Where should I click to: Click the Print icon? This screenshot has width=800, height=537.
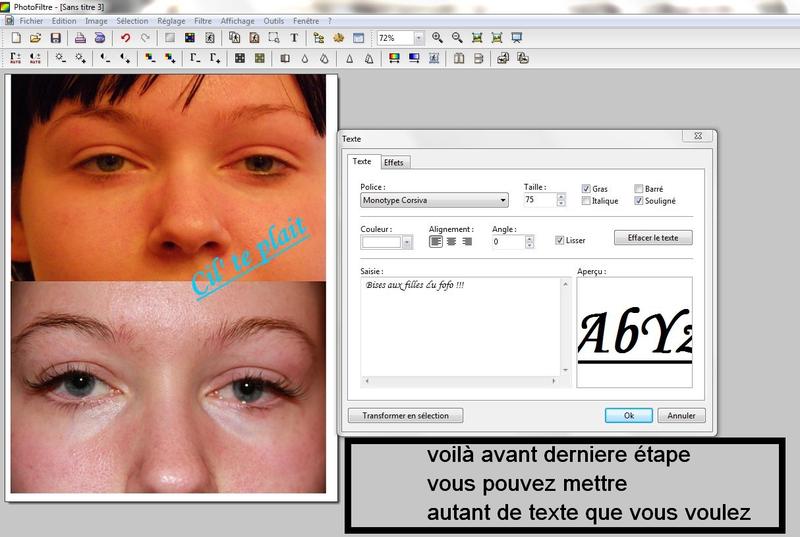point(81,38)
